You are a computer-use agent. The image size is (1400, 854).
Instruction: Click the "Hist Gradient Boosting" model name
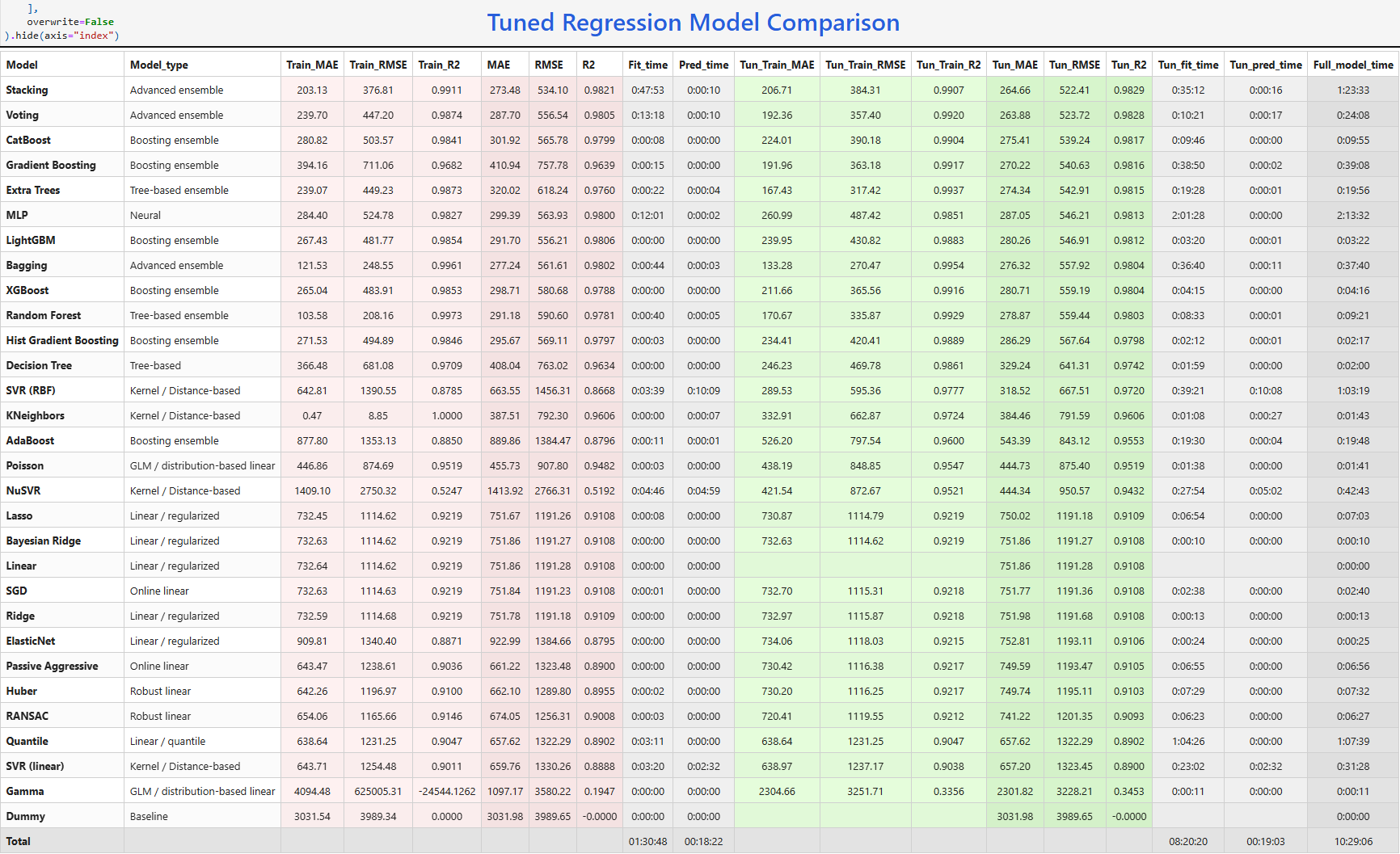62,340
